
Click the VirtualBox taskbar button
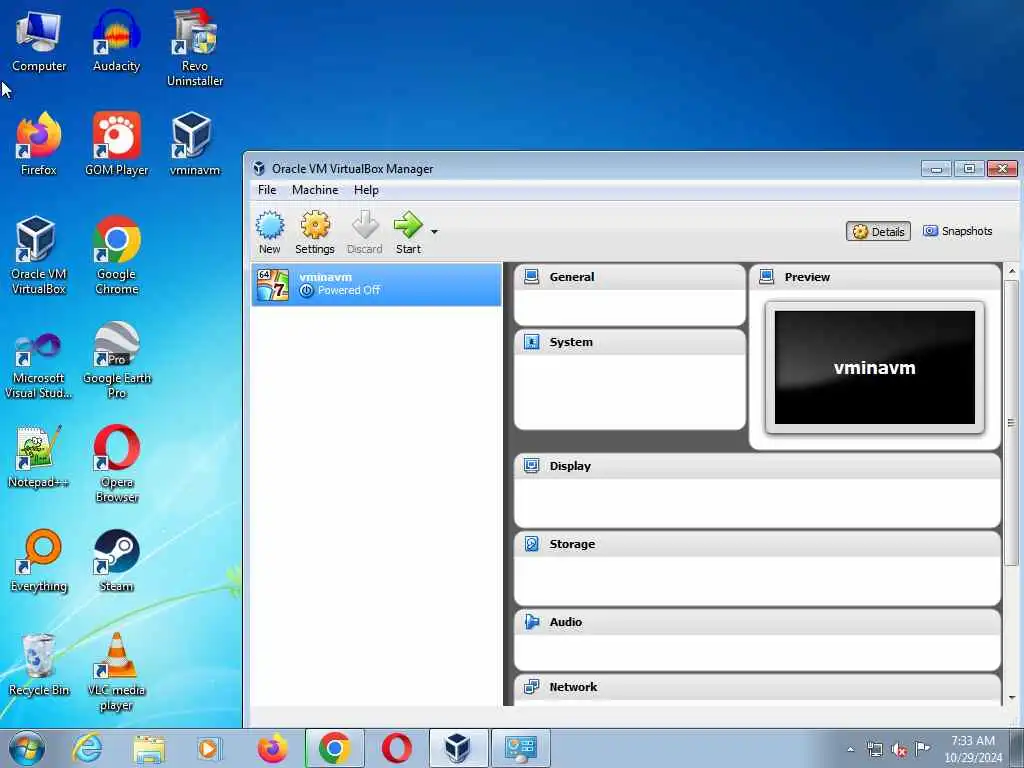[458, 748]
